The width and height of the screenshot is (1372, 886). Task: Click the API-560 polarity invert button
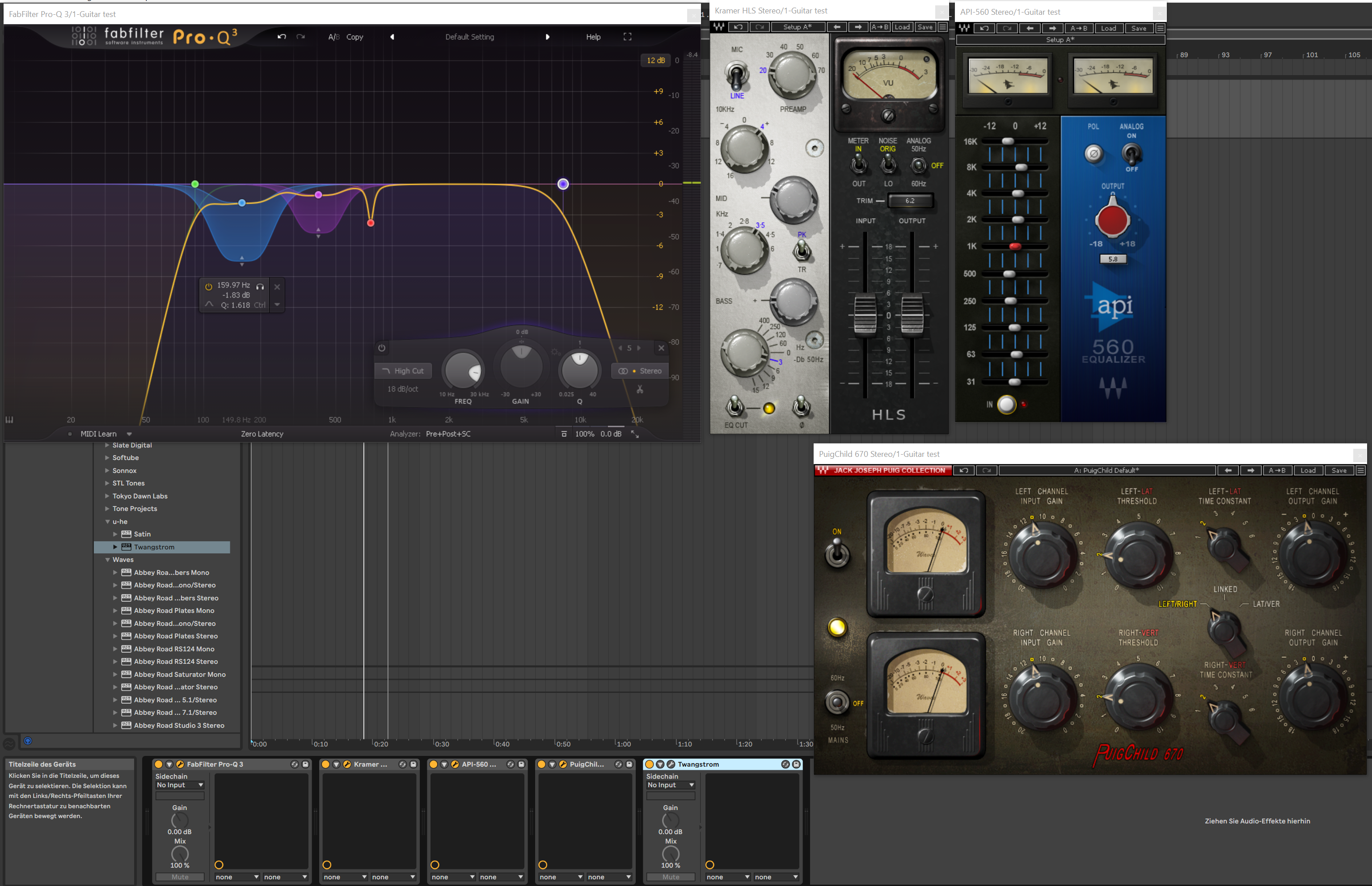pyautogui.click(x=1093, y=154)
